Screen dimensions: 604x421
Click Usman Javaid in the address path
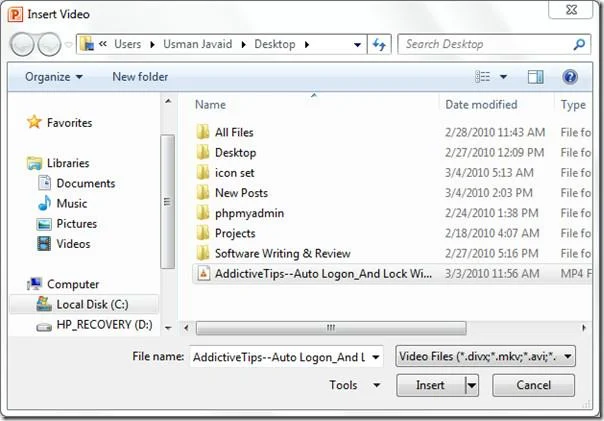[198, 44]
